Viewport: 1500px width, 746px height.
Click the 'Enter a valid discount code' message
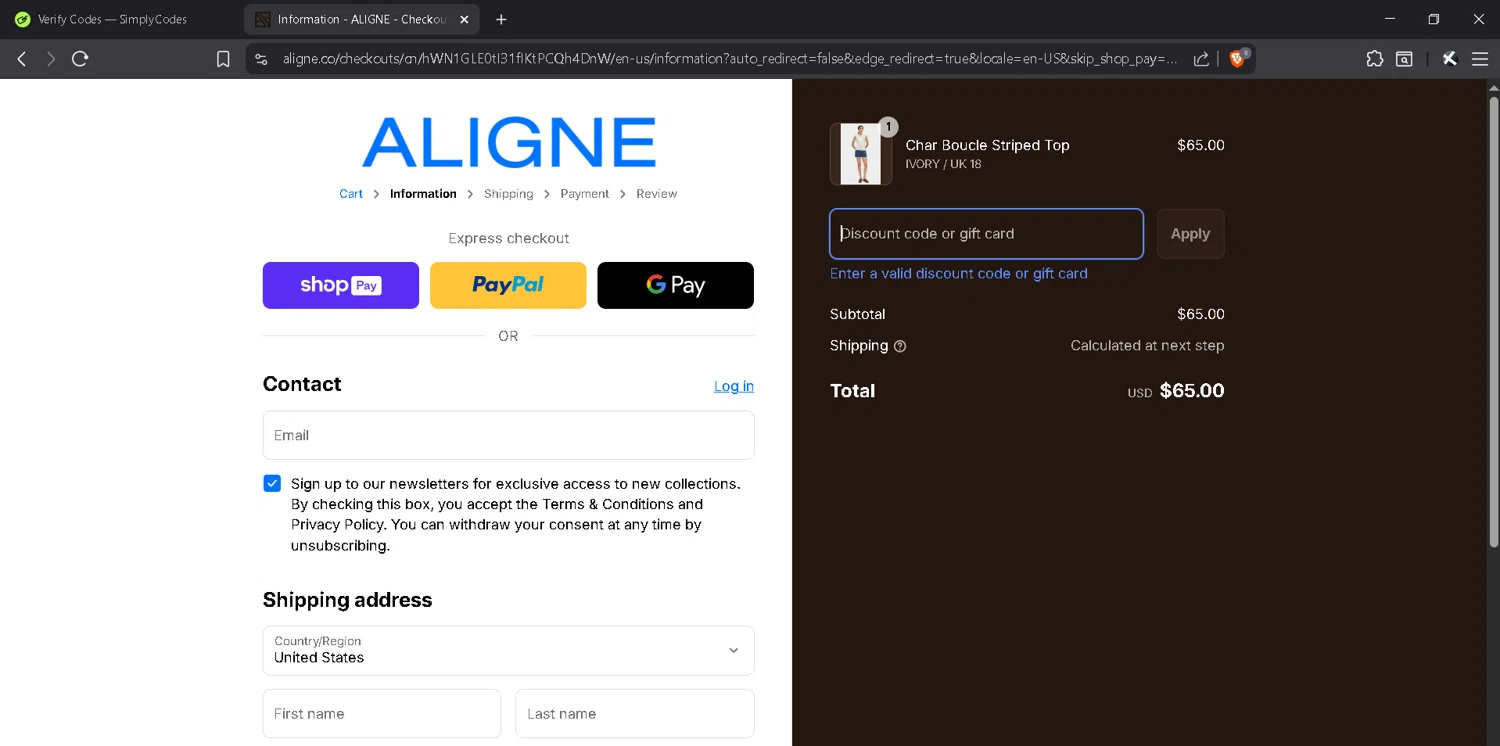click(x=959, y=273)
